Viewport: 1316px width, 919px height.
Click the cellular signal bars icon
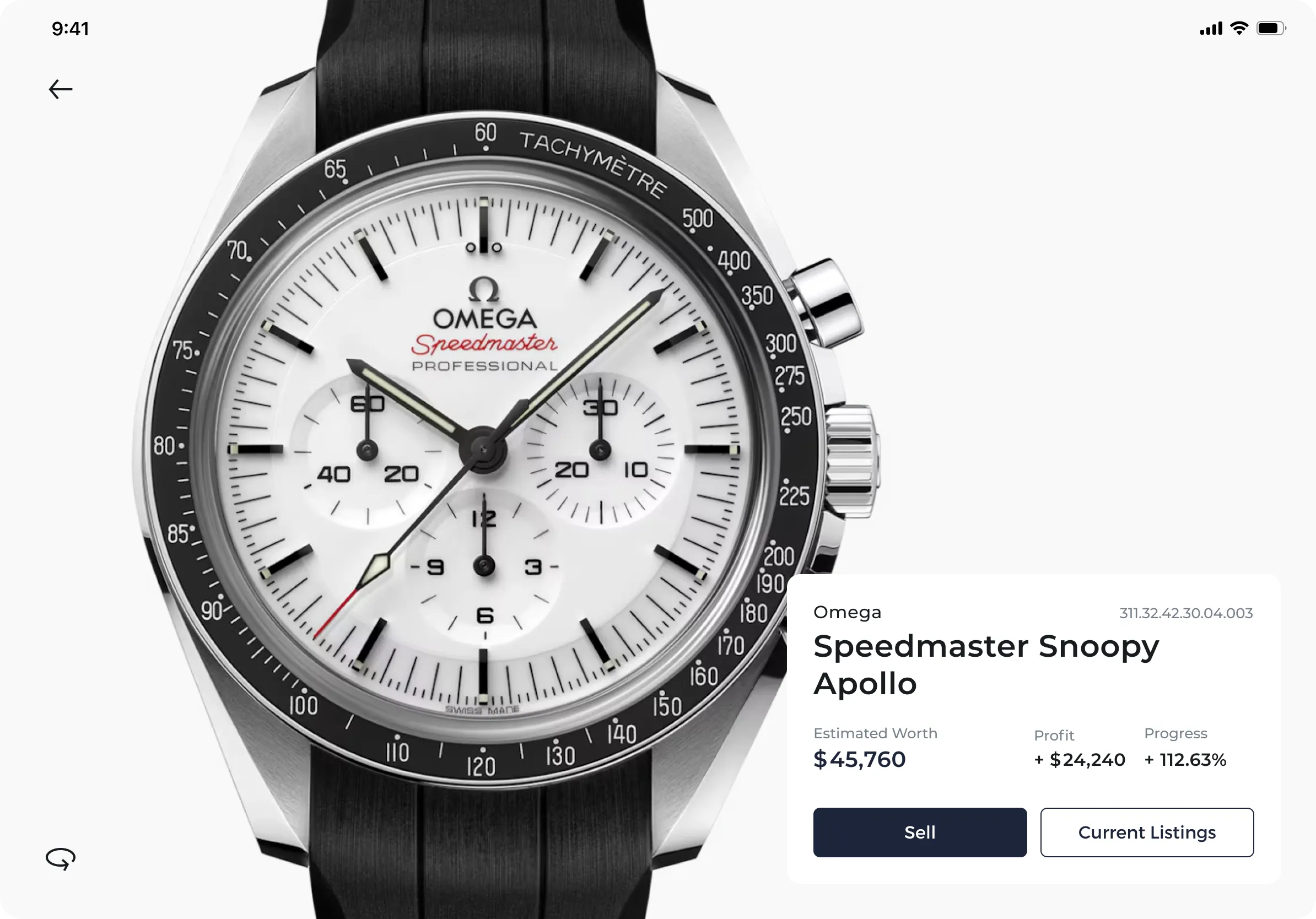1211,28
